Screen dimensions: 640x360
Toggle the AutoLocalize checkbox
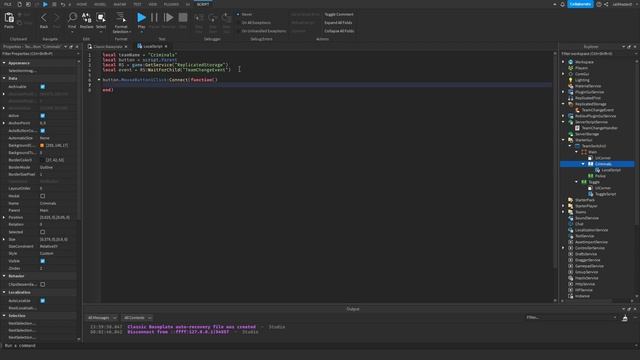[43, 300]
